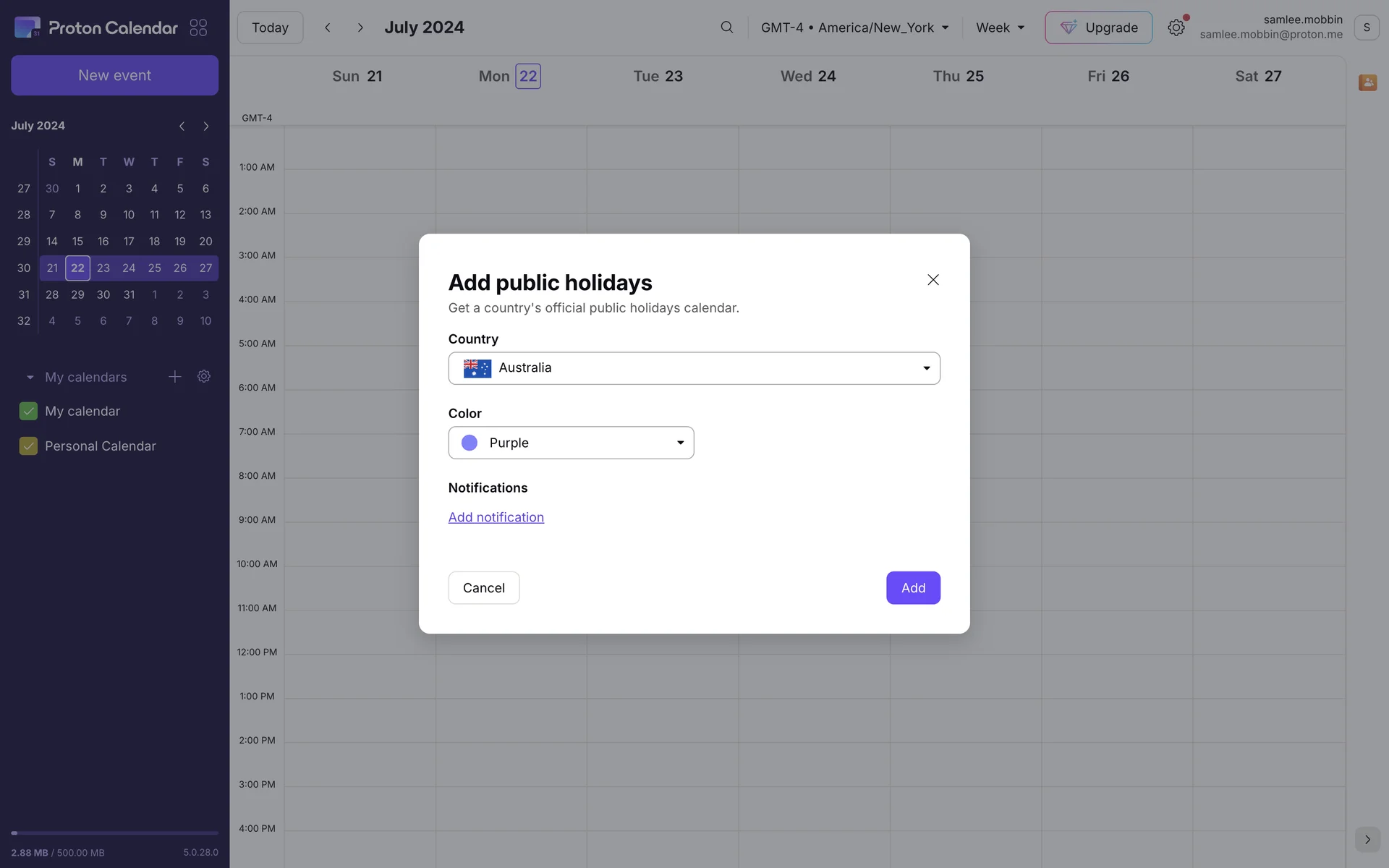Open the America/New_York timezone selector

click(854, 27)
